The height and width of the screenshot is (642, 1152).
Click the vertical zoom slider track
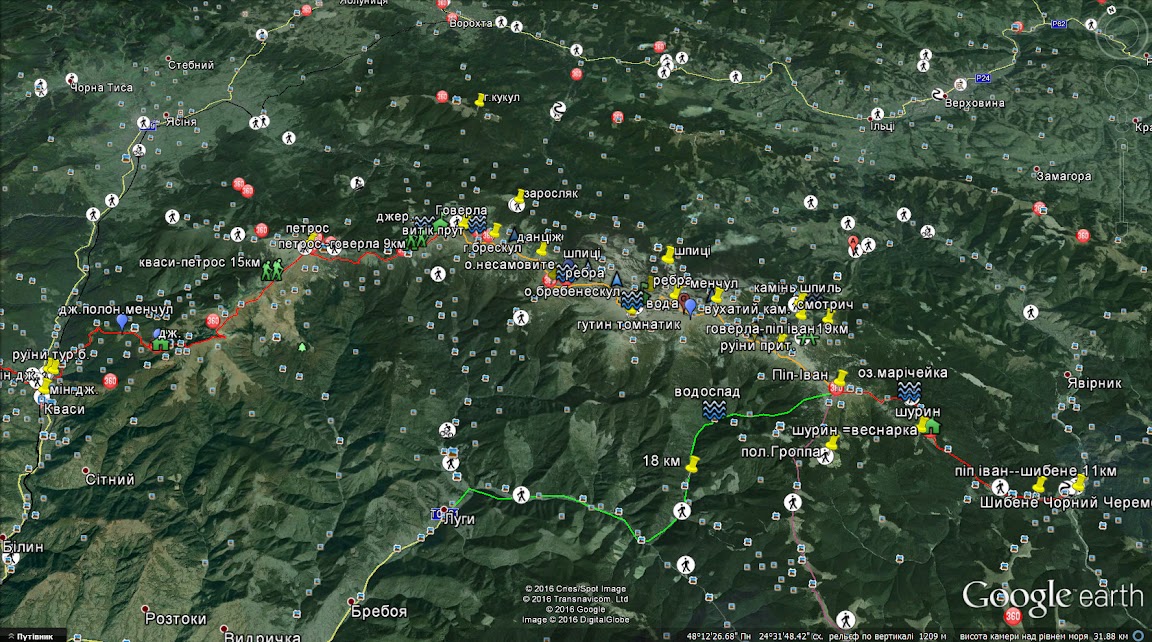click(1124, 187)
